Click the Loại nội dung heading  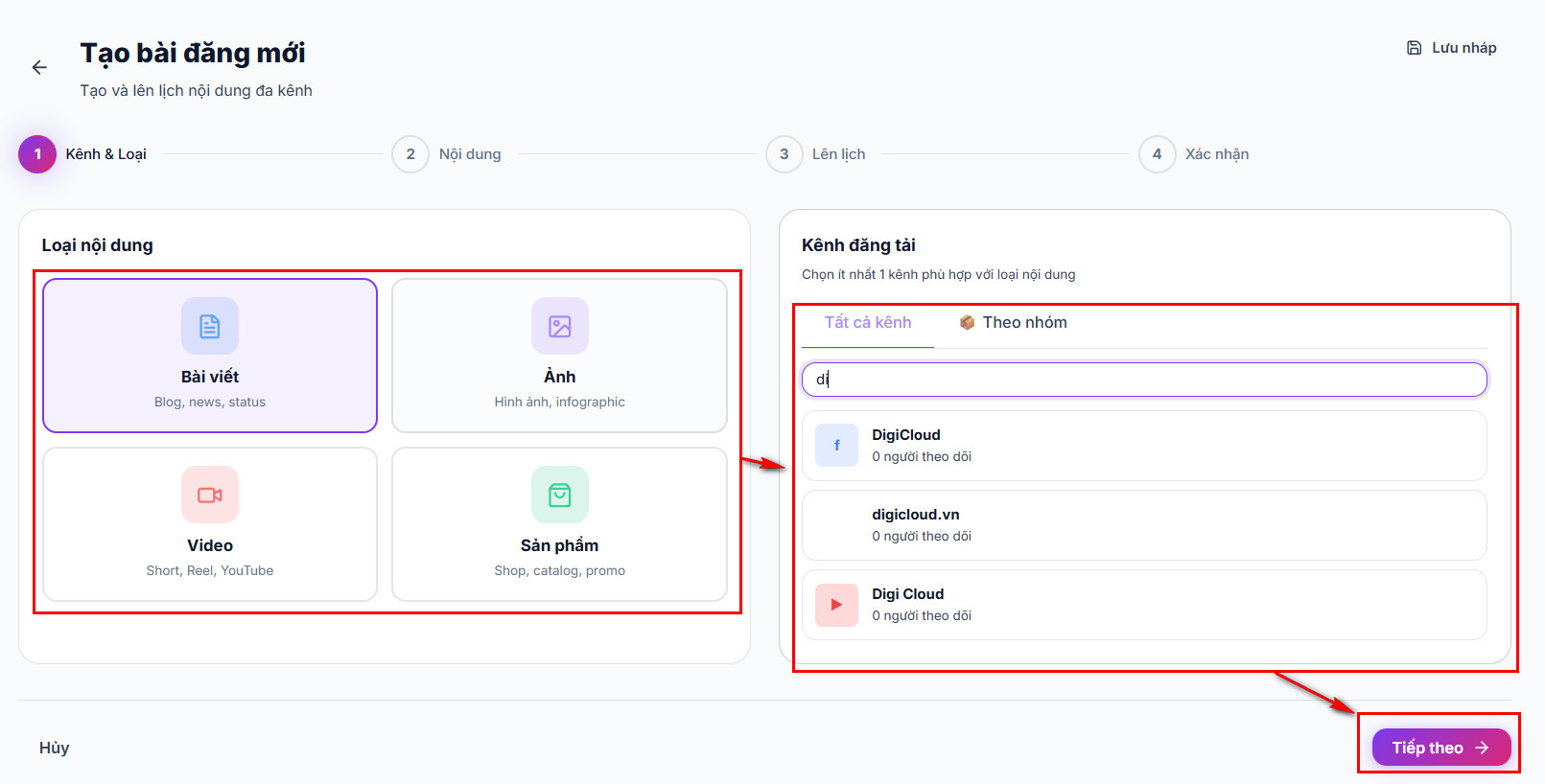(x=97, y=245)
